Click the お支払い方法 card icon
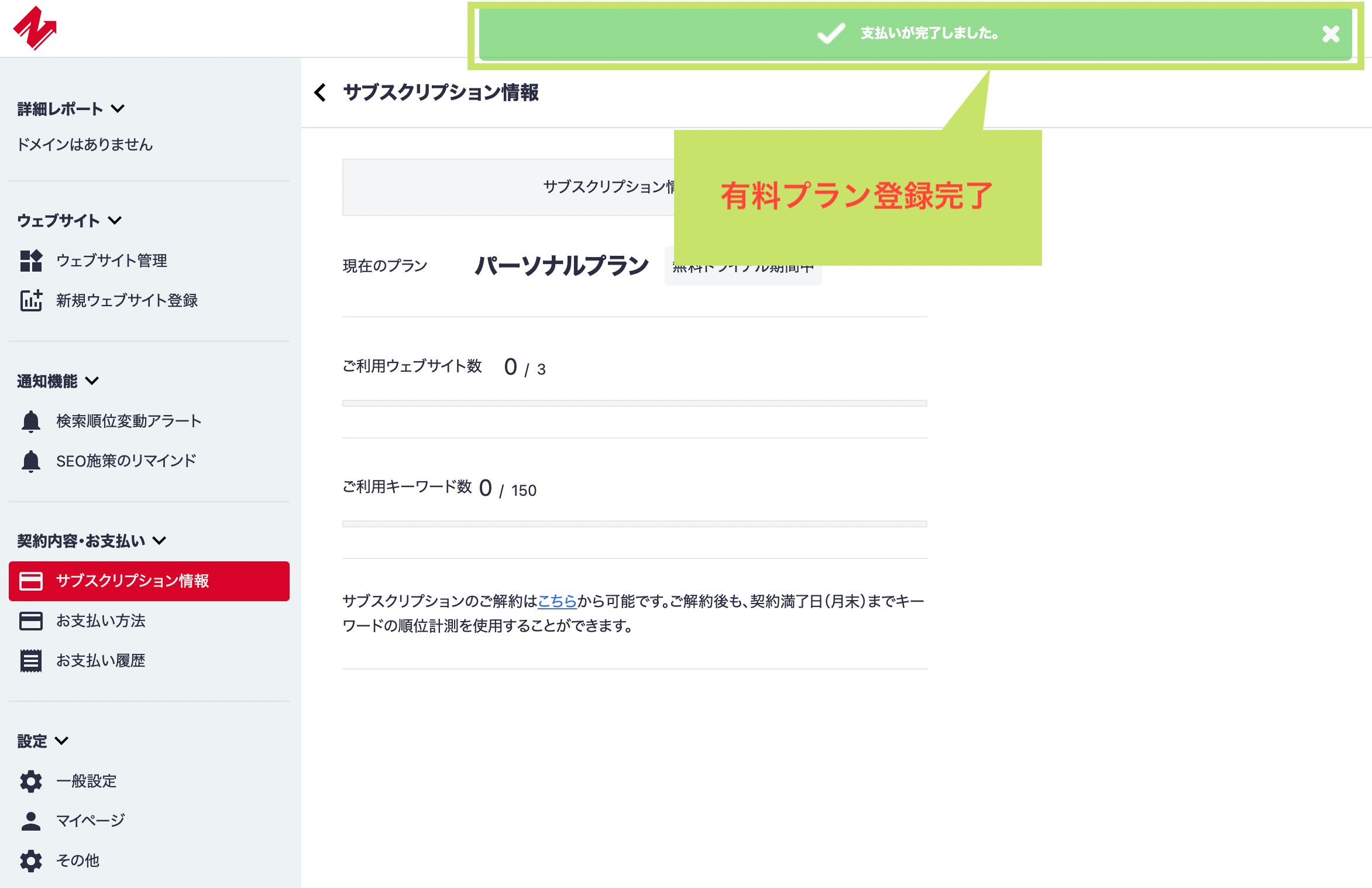 click(31, 621)
